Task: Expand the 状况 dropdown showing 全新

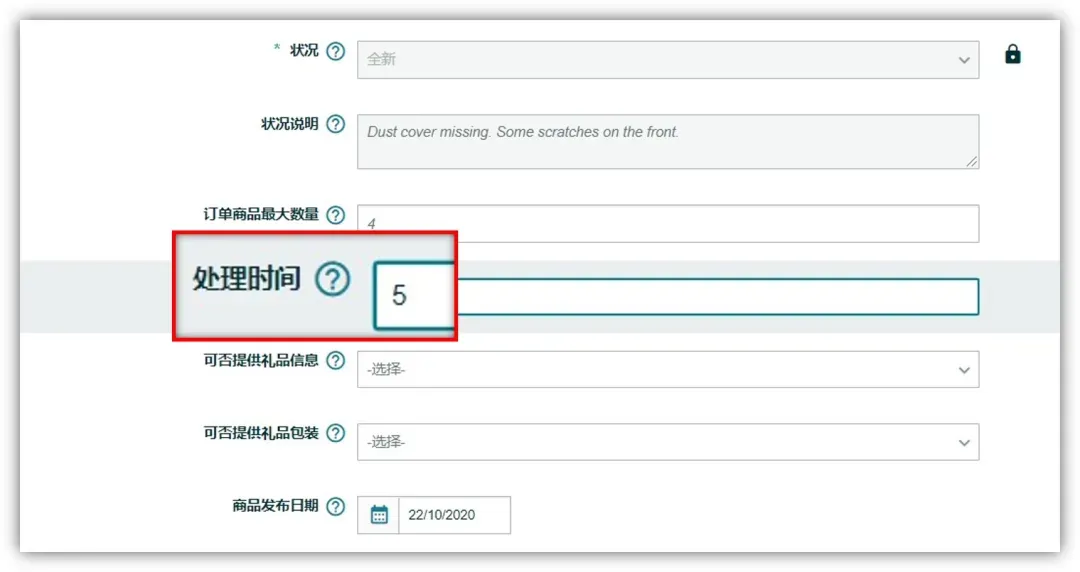Action: [x=668, y=60]
